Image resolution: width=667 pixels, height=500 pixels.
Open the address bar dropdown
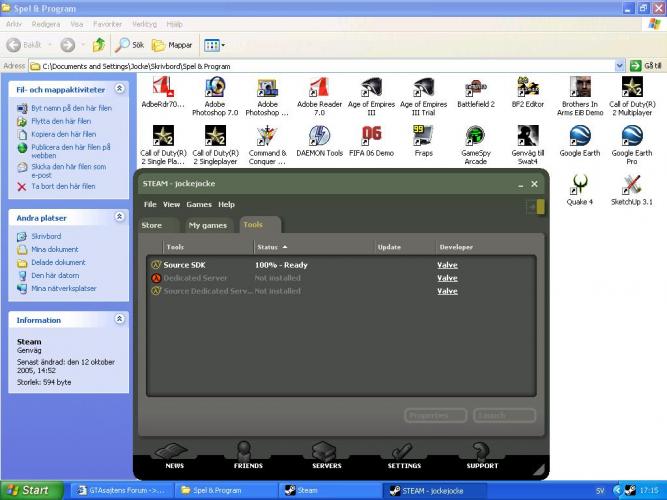(x=619, y=66)
